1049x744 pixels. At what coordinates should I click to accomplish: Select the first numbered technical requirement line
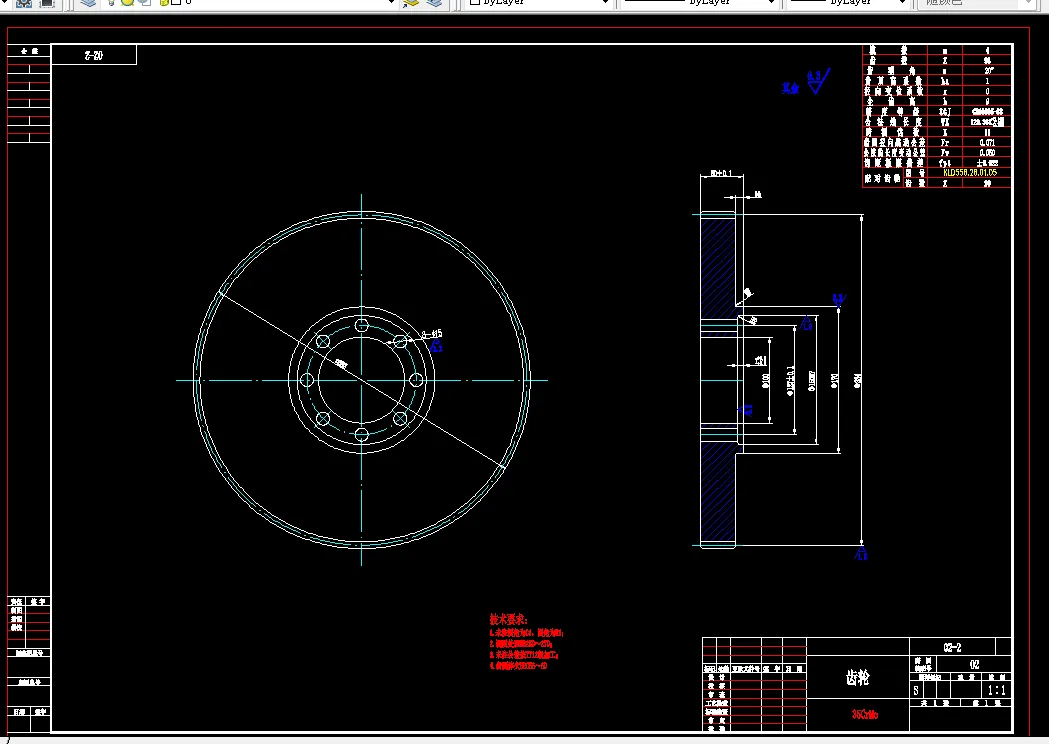pyautogui.click(x=527, y=632)
